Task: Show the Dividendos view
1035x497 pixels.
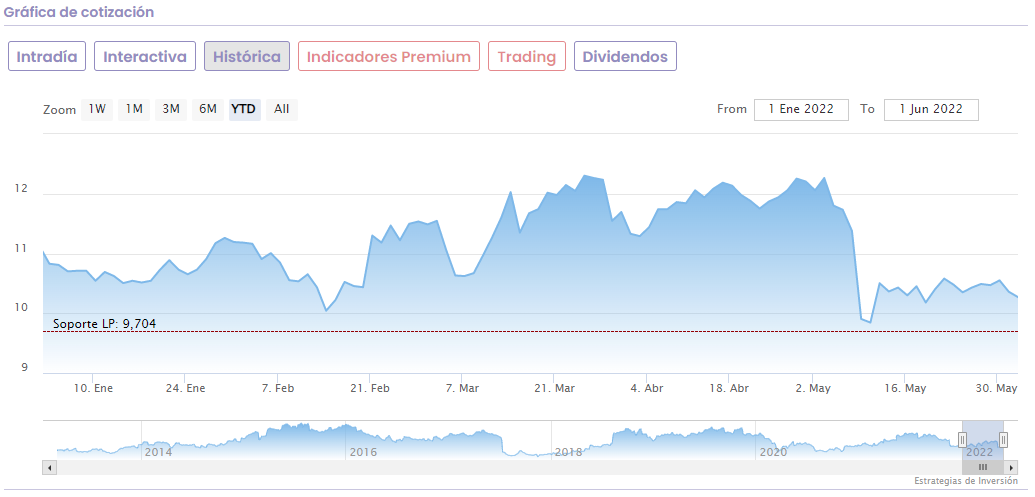Action: point(625,56)
